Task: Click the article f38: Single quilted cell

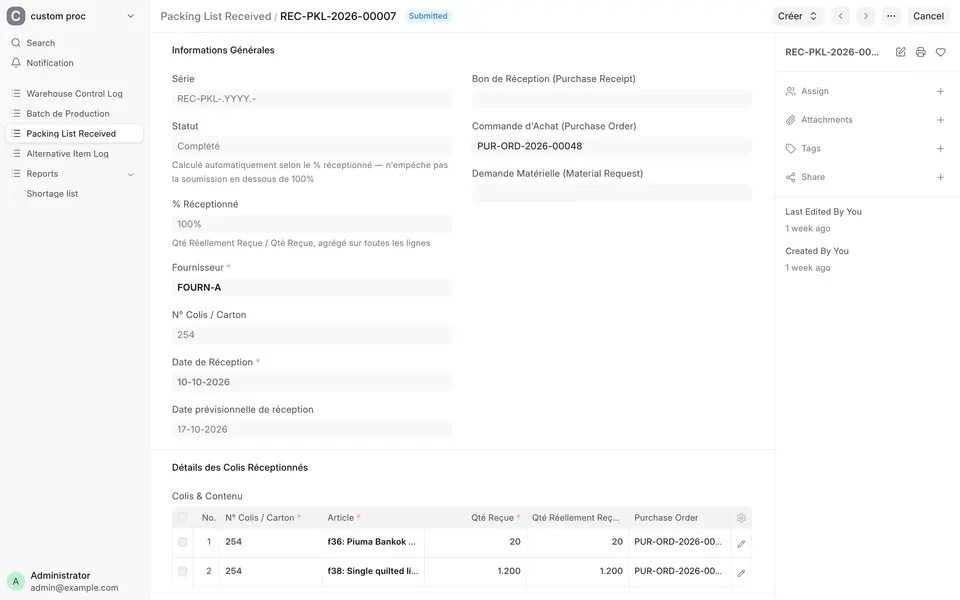Action: [373, 571]
